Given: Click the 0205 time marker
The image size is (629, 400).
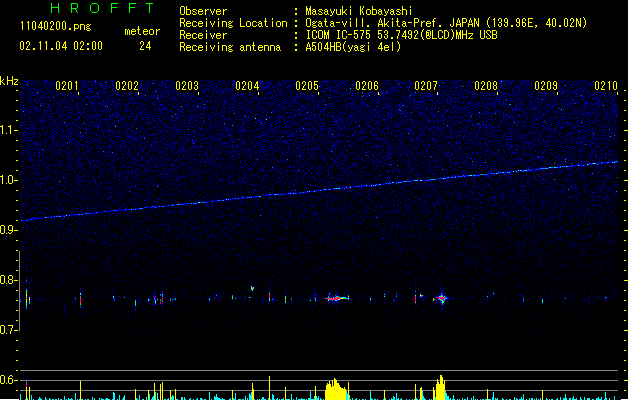Looking at the screenshot, I should (x=307, y=86).
